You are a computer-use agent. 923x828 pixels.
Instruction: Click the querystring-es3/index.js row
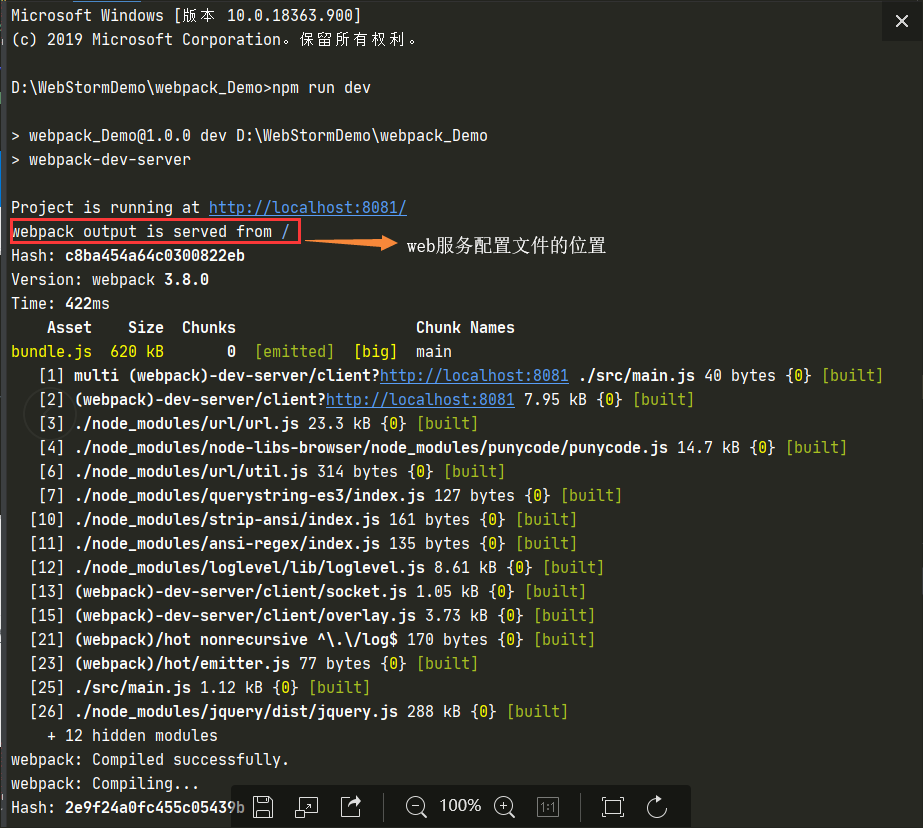(330, 496)
